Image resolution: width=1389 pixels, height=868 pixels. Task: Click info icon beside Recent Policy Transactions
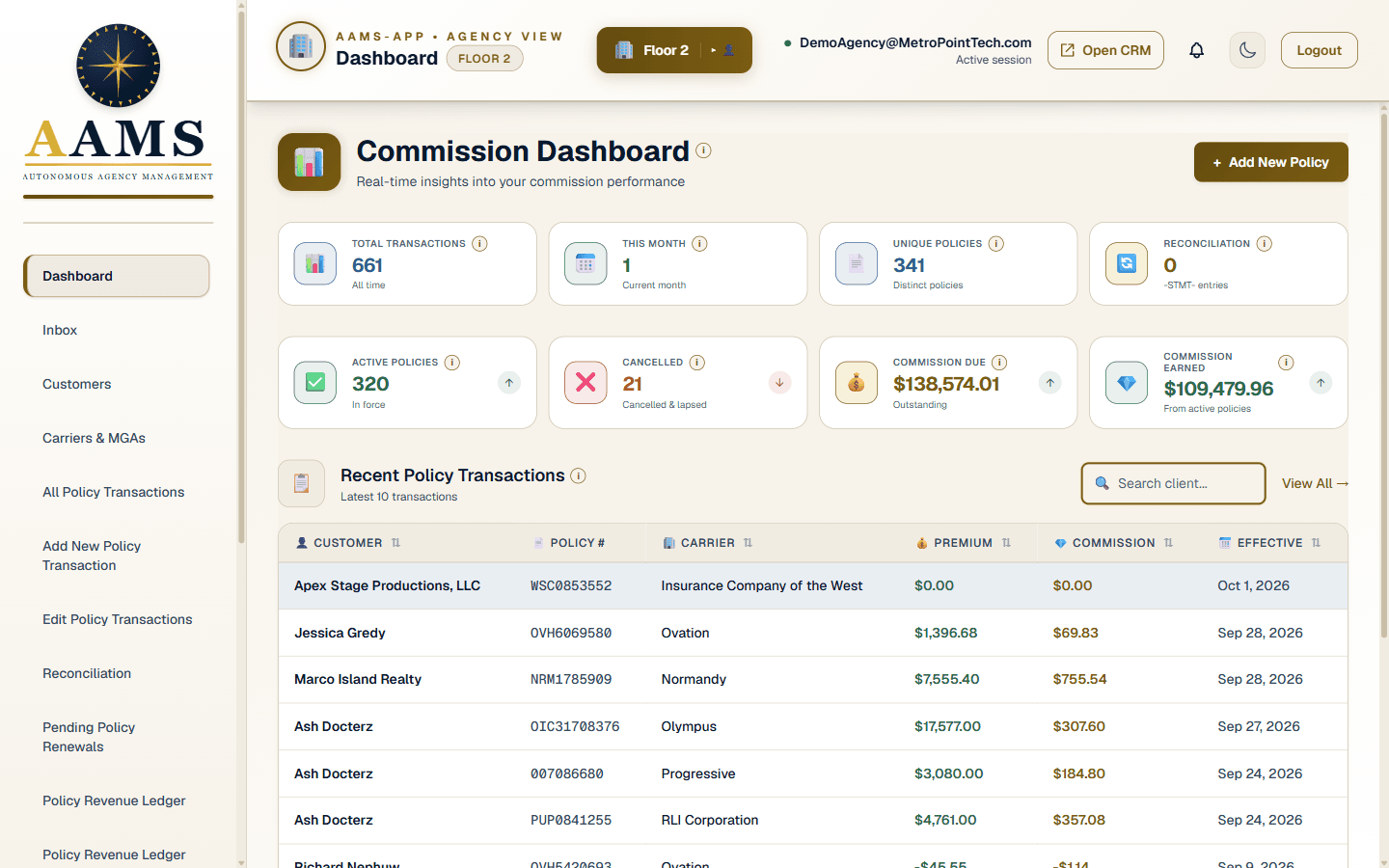[x=578, y=475]
